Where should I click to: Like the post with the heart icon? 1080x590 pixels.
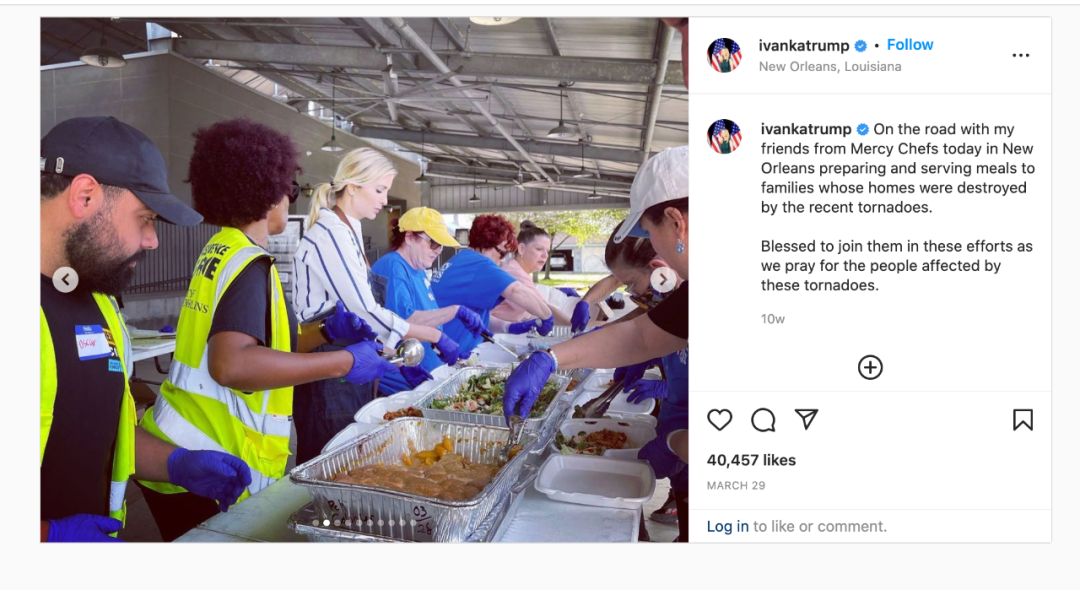pyautogui.click(x=720, y=419)
